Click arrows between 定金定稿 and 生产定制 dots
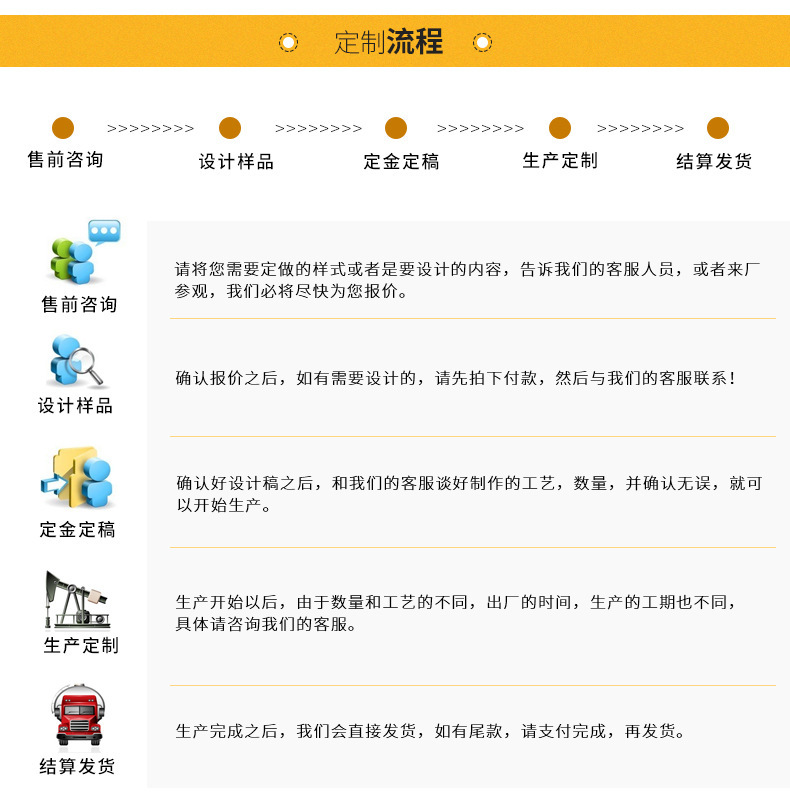Screen dimensions: 790x800 480,129
